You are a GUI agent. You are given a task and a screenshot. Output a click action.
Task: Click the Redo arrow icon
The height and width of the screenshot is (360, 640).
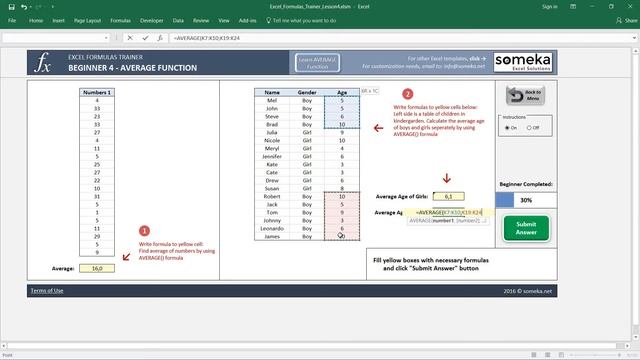39,7
